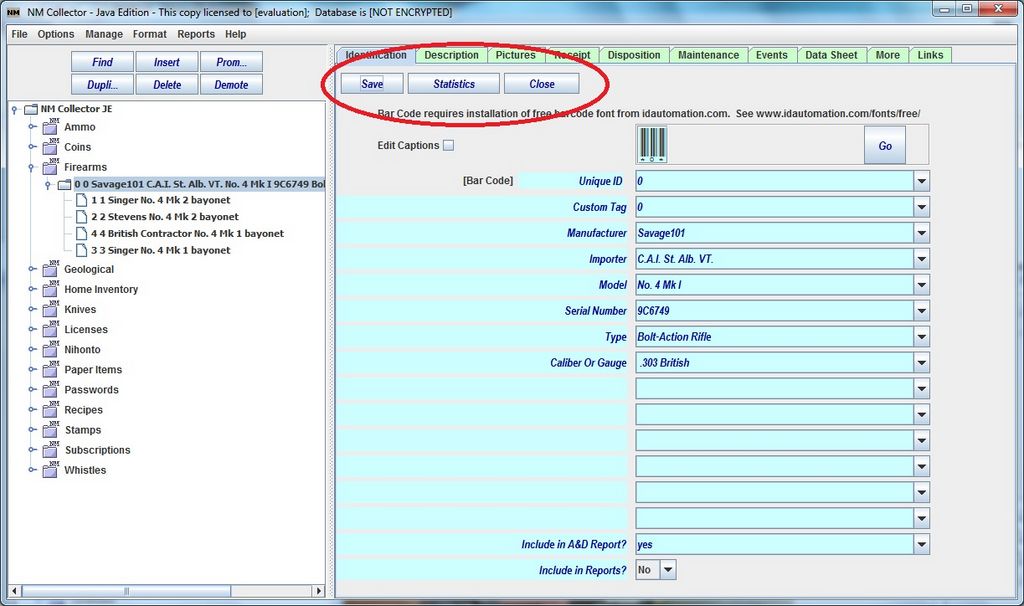Open the Manufacturer dropdown
Image resolution: width=1024 pixels, height=606 pixels.
[921, 233]
